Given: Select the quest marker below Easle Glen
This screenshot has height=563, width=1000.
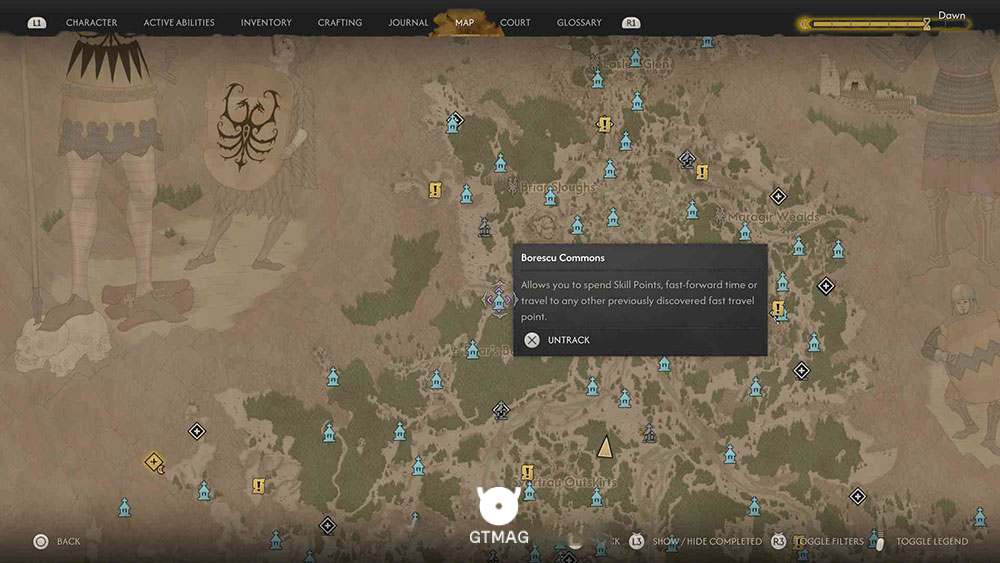Looking at the screenshot, I should pos(604,124).
